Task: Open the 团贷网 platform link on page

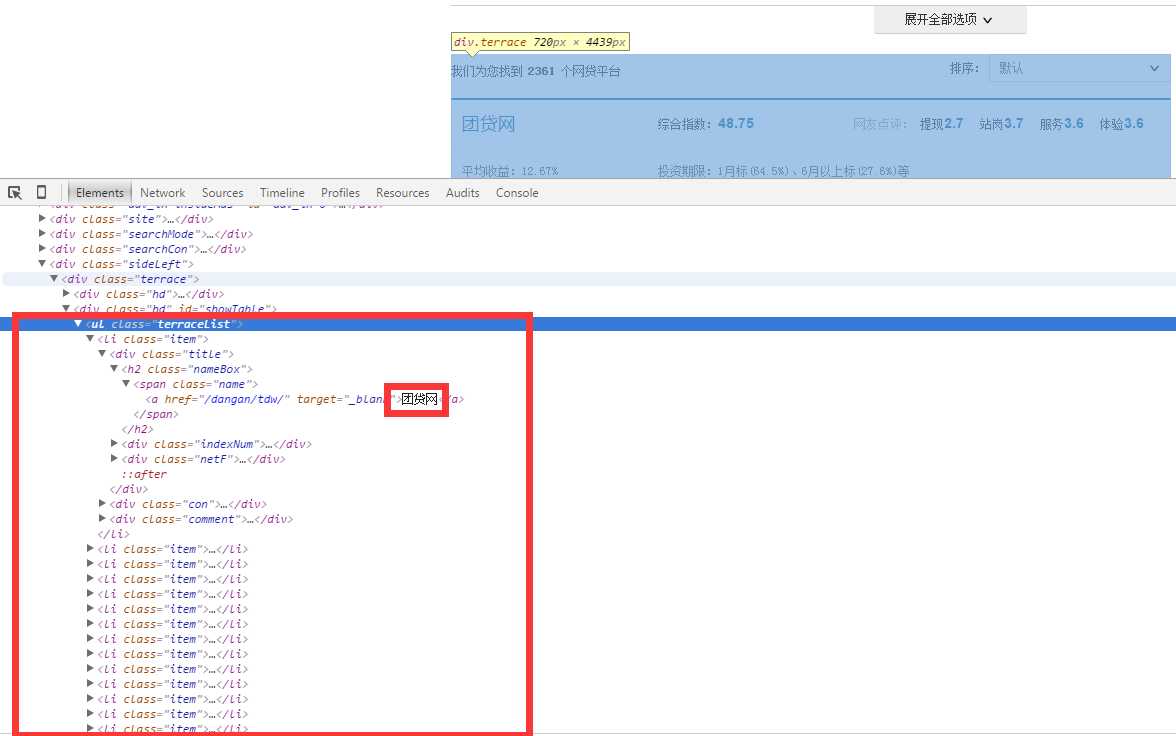Action: 488,124
